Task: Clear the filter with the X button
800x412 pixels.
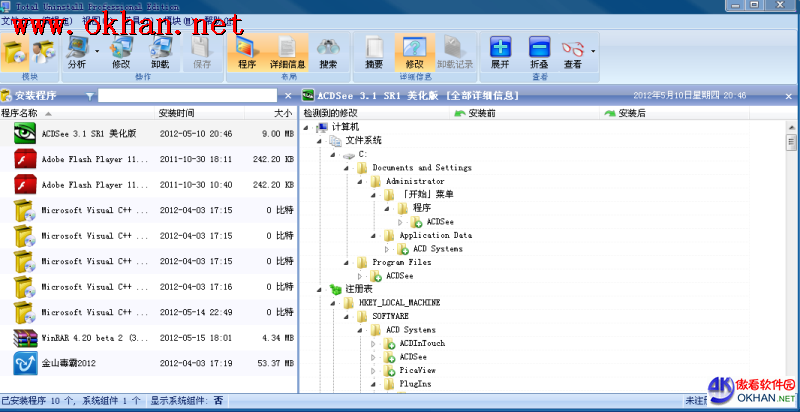Action: tap(288, 95)
